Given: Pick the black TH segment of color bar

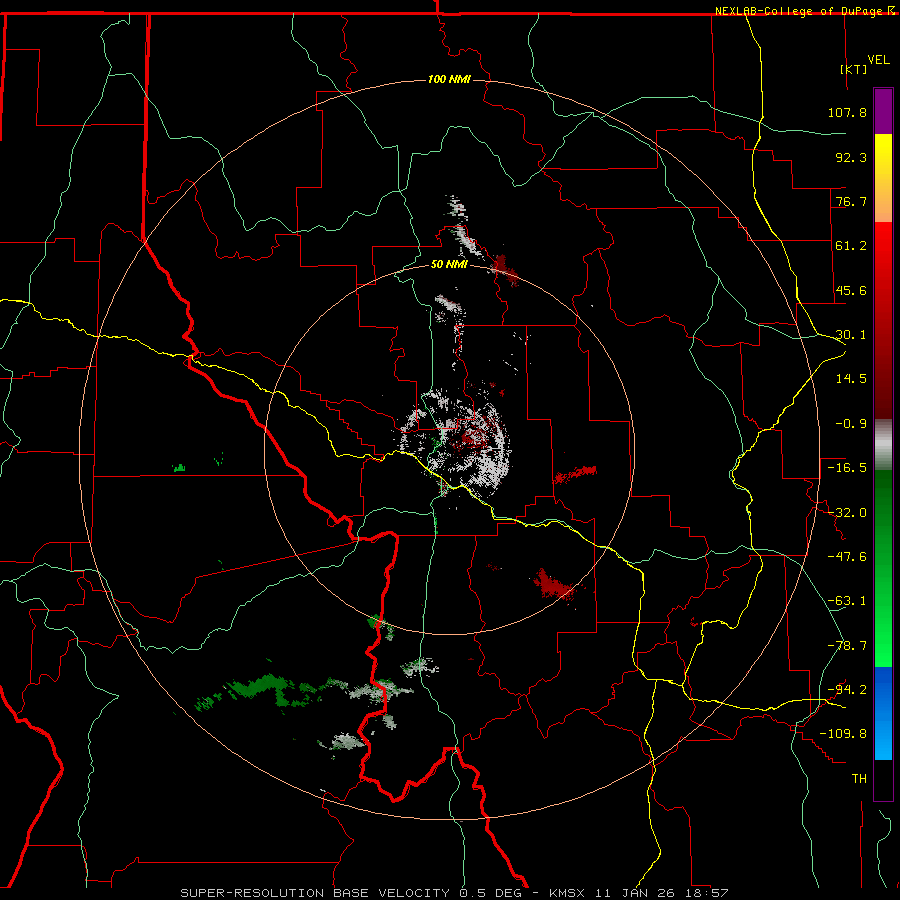Looking at the screenshot, I should click(x=883, y=780).
